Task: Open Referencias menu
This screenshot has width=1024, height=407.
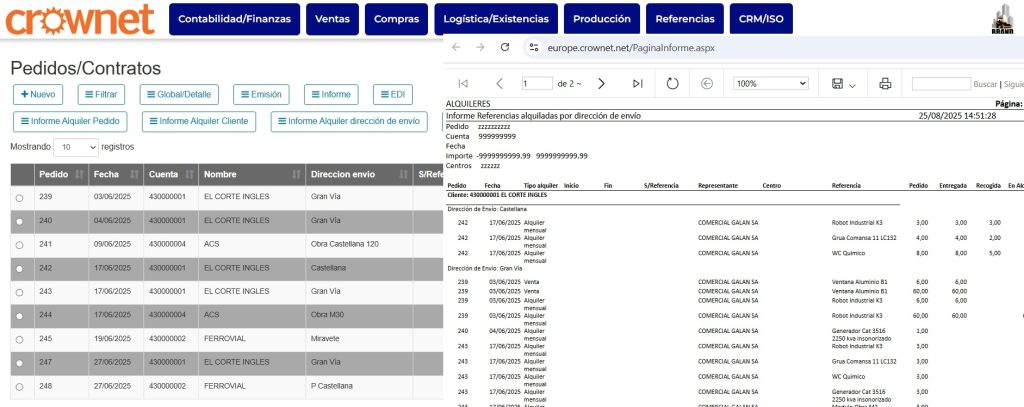Action: (x=685, y=19)
